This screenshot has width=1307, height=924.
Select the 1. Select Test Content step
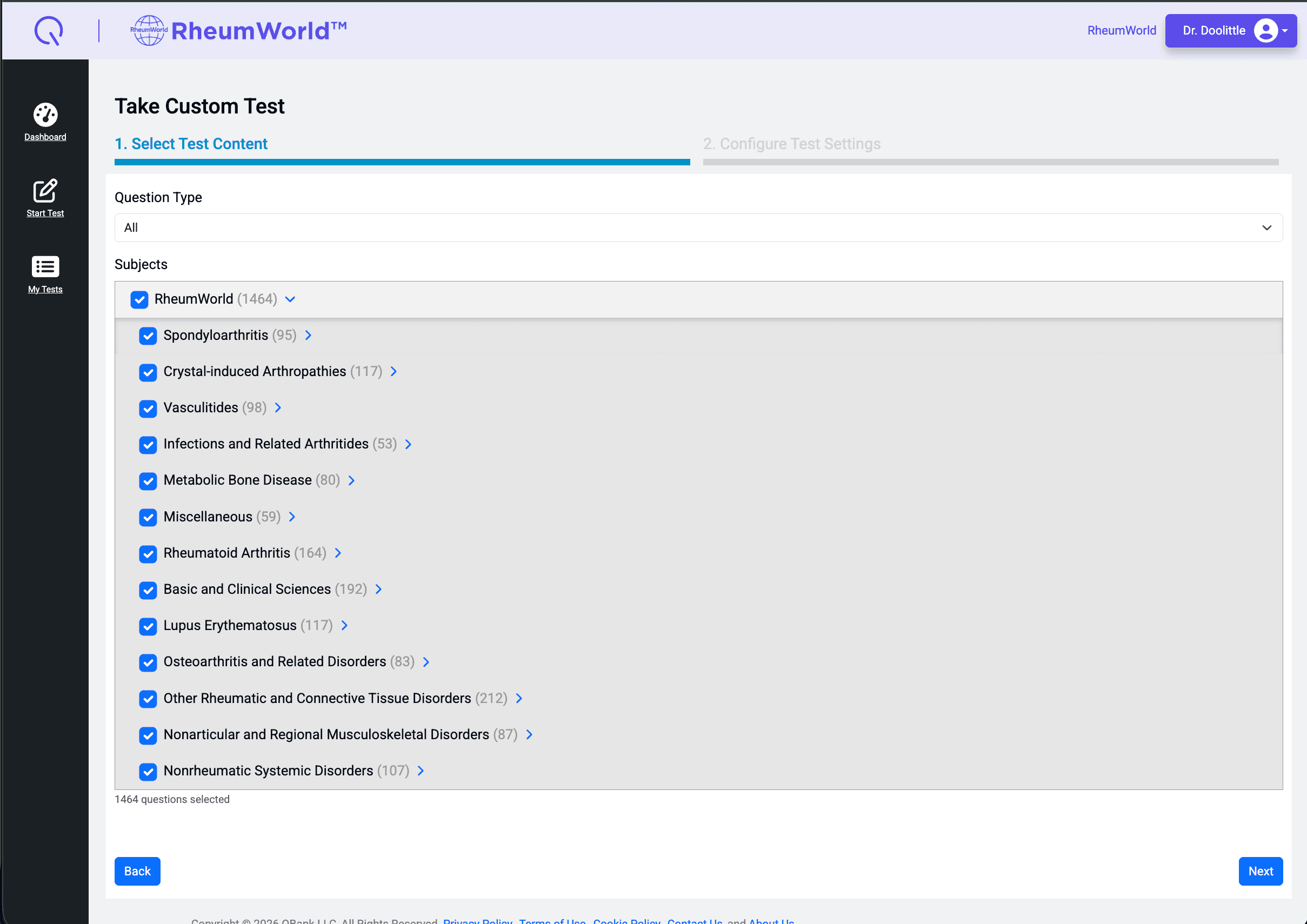click(x=191, y=144)
